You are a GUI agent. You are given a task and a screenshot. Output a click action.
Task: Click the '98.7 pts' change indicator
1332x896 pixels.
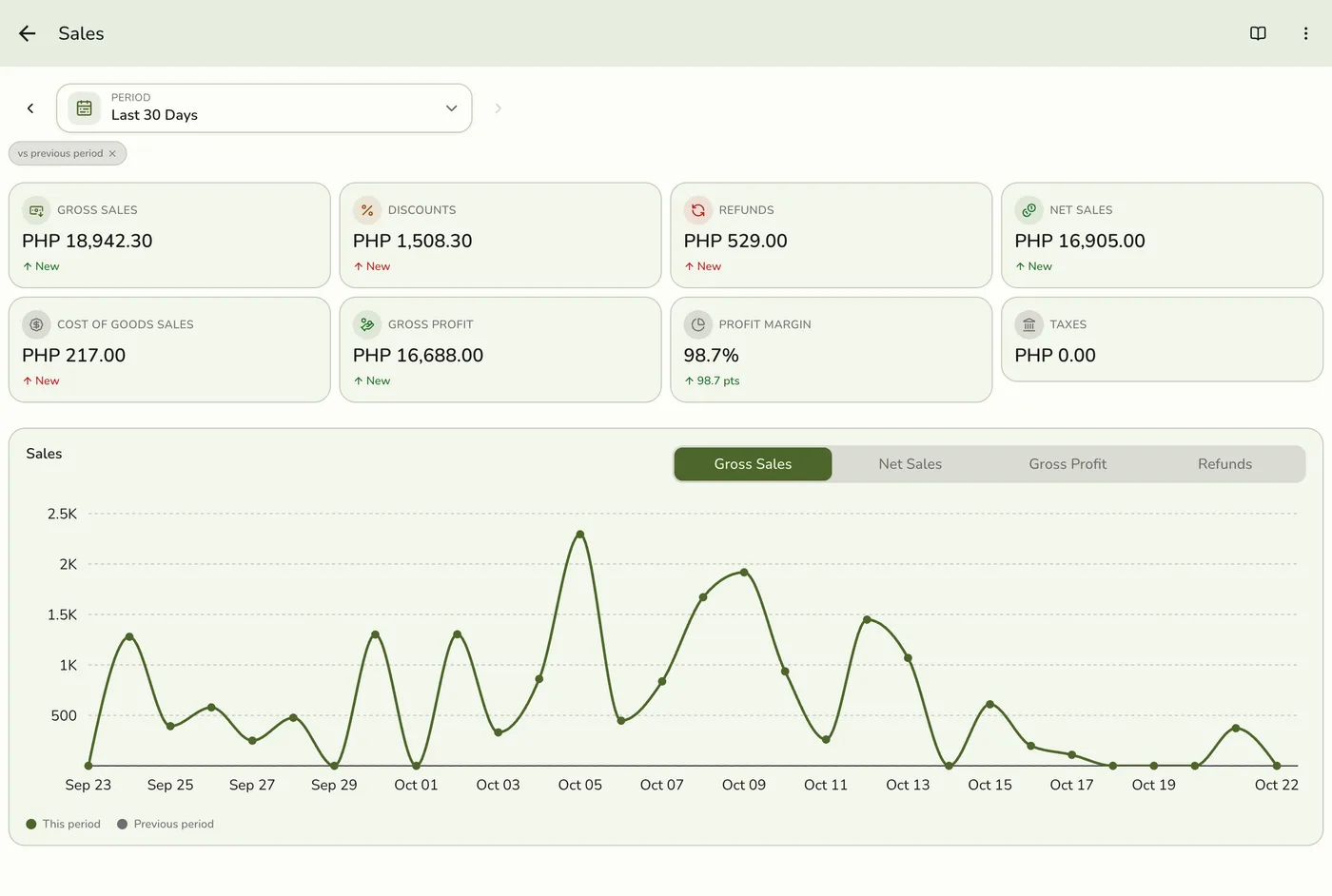712,380
